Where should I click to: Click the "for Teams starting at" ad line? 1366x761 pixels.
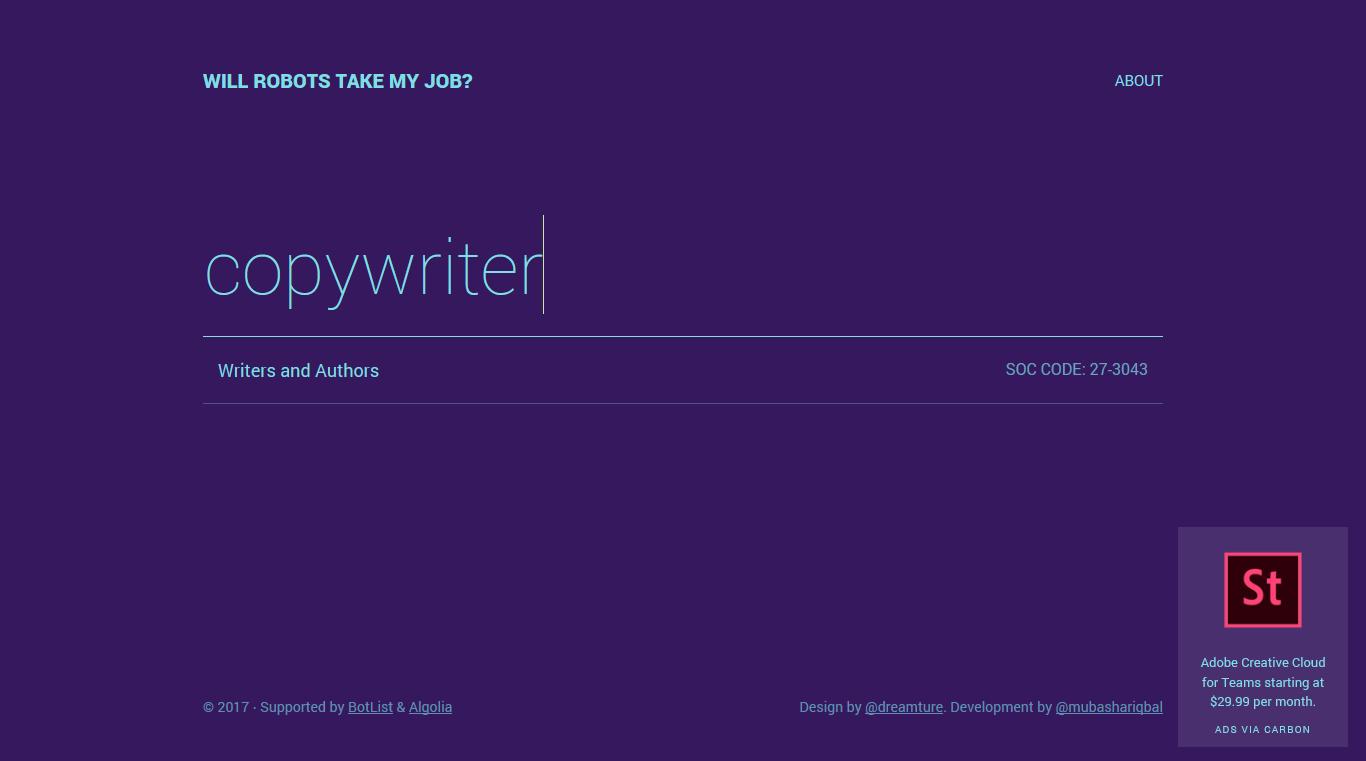(x=1262, y=683)
